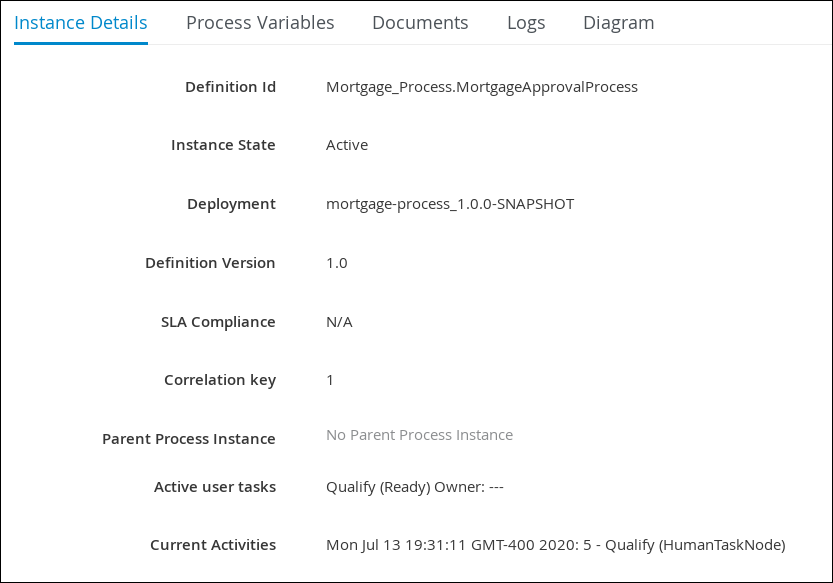Select the Qualify (Ready) Owner task entry

pyautogui.click(x=415, y=487)
